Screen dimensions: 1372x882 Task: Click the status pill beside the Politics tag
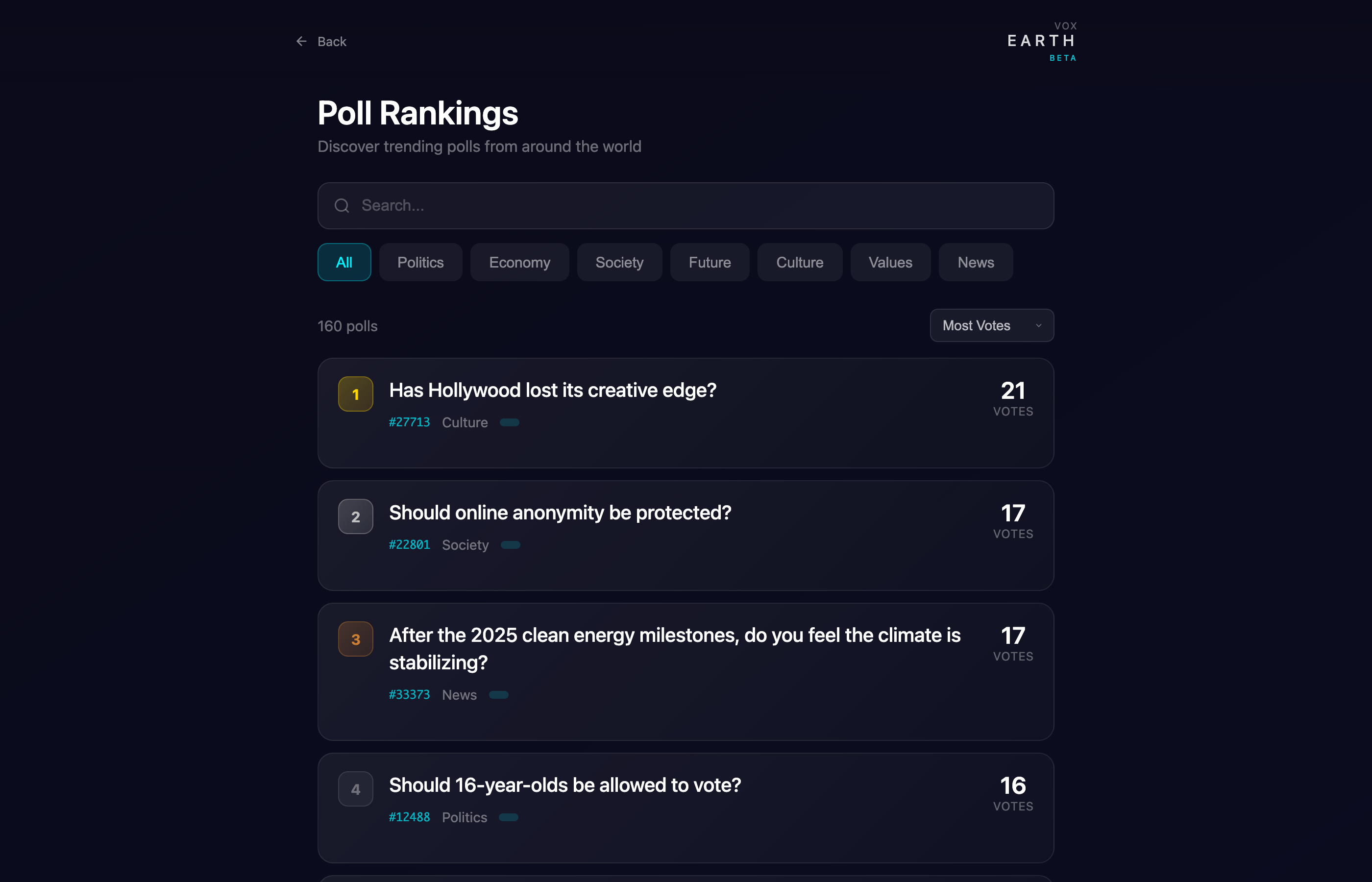508,817
